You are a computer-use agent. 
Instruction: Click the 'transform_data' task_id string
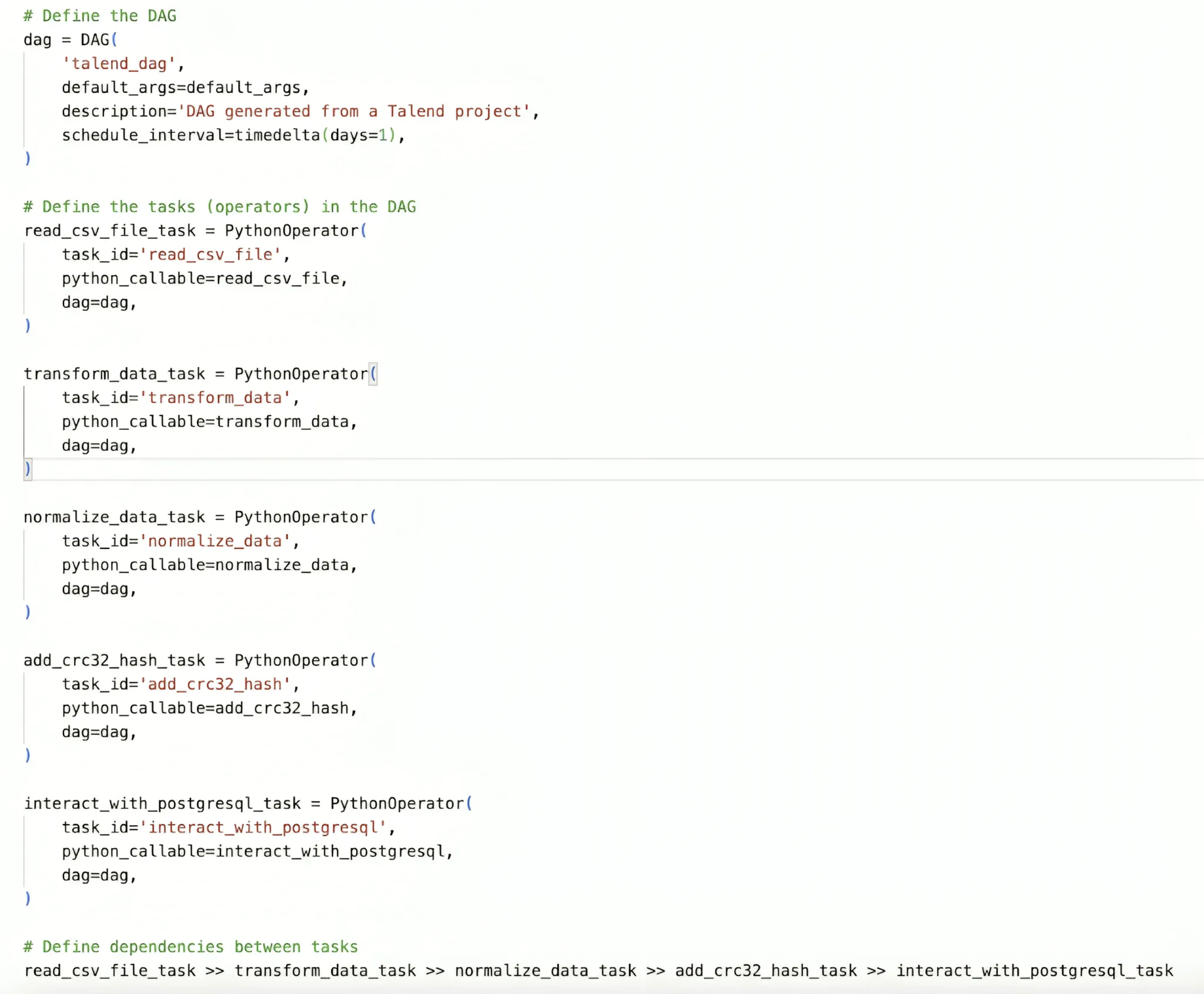coord(215,398)
